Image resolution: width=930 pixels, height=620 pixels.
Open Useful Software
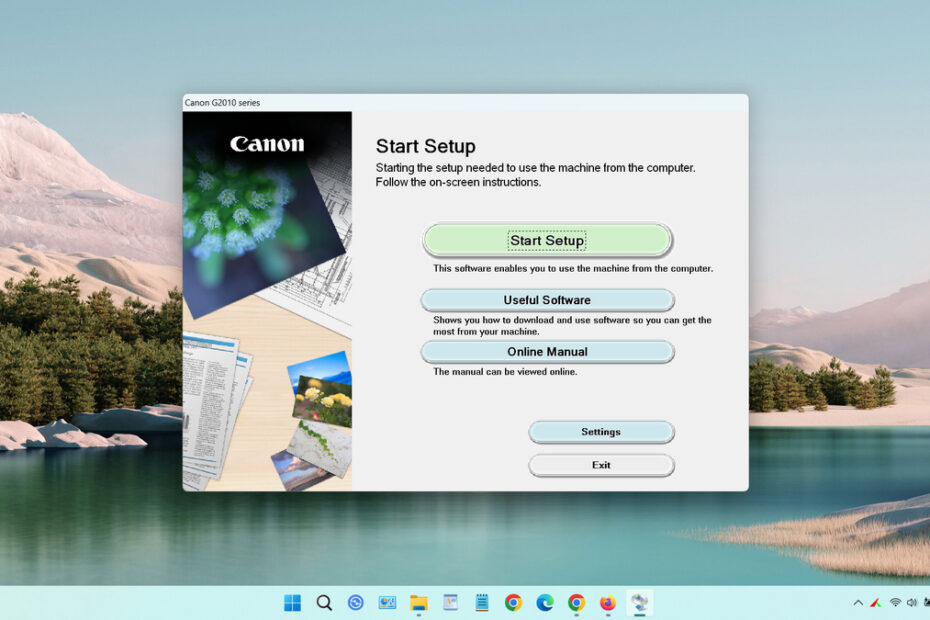pos(547,300)
